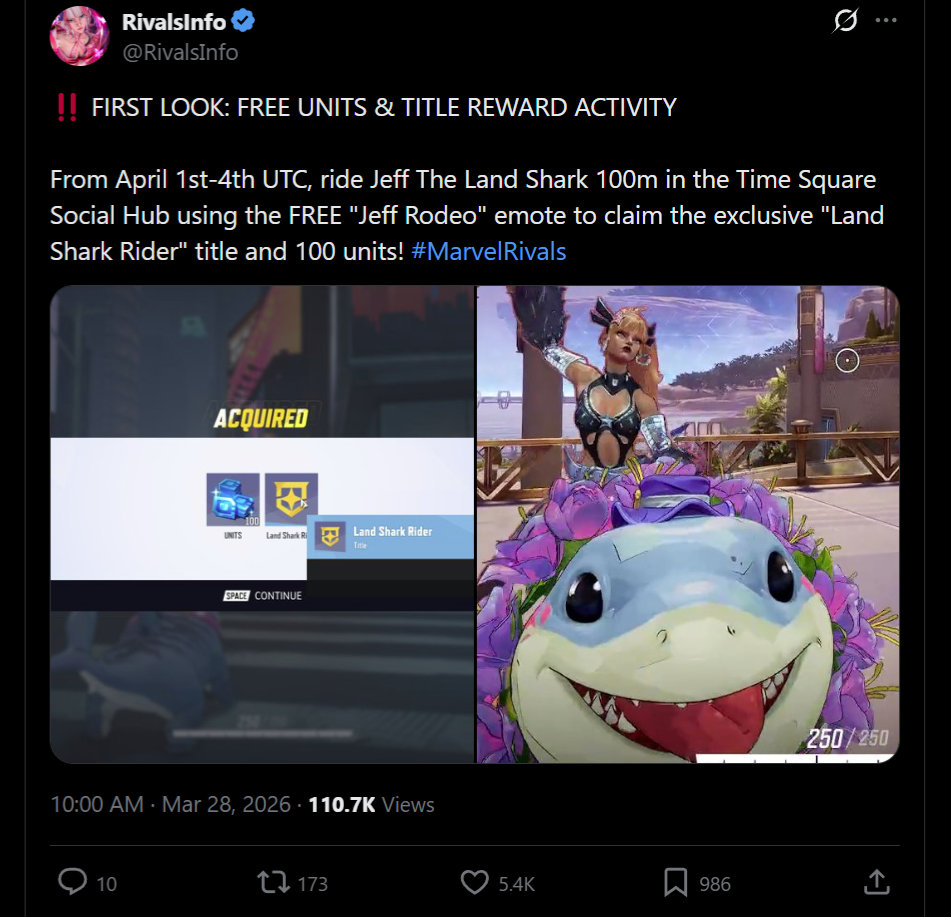Open the Acquired rewards image
951x917 pixels.
pos(262,524)
